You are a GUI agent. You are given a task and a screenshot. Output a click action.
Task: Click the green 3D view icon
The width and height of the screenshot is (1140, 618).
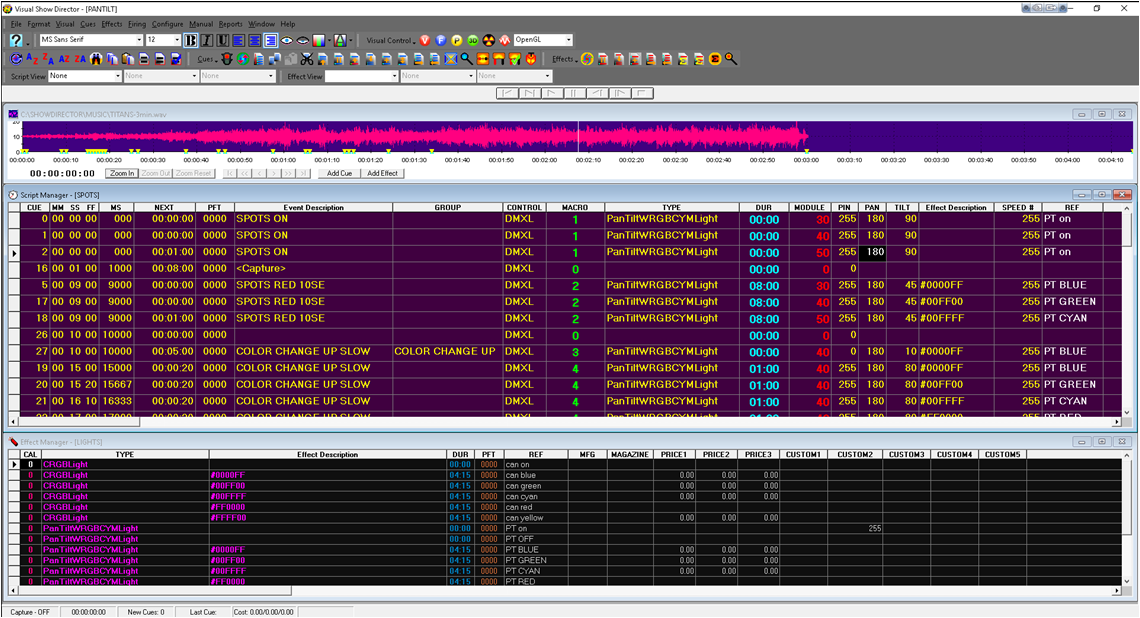(473, 41)
